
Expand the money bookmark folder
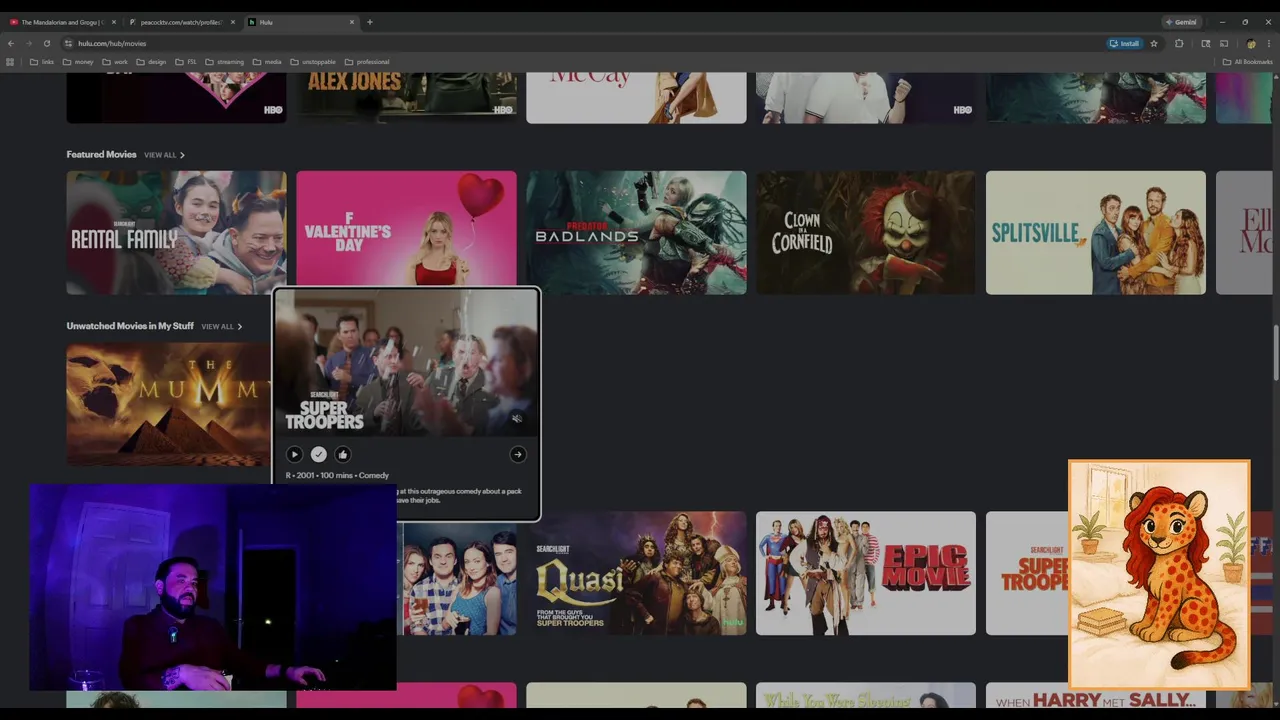click(78, 62)
